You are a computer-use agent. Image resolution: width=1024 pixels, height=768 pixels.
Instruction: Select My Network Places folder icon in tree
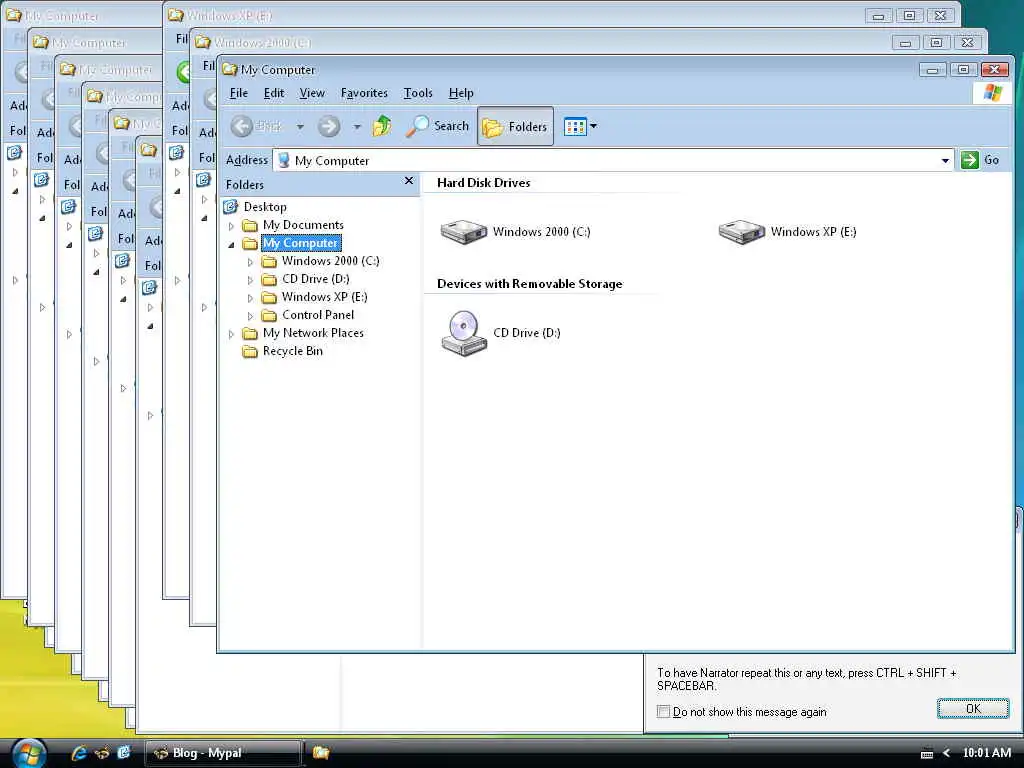[249, 333]
